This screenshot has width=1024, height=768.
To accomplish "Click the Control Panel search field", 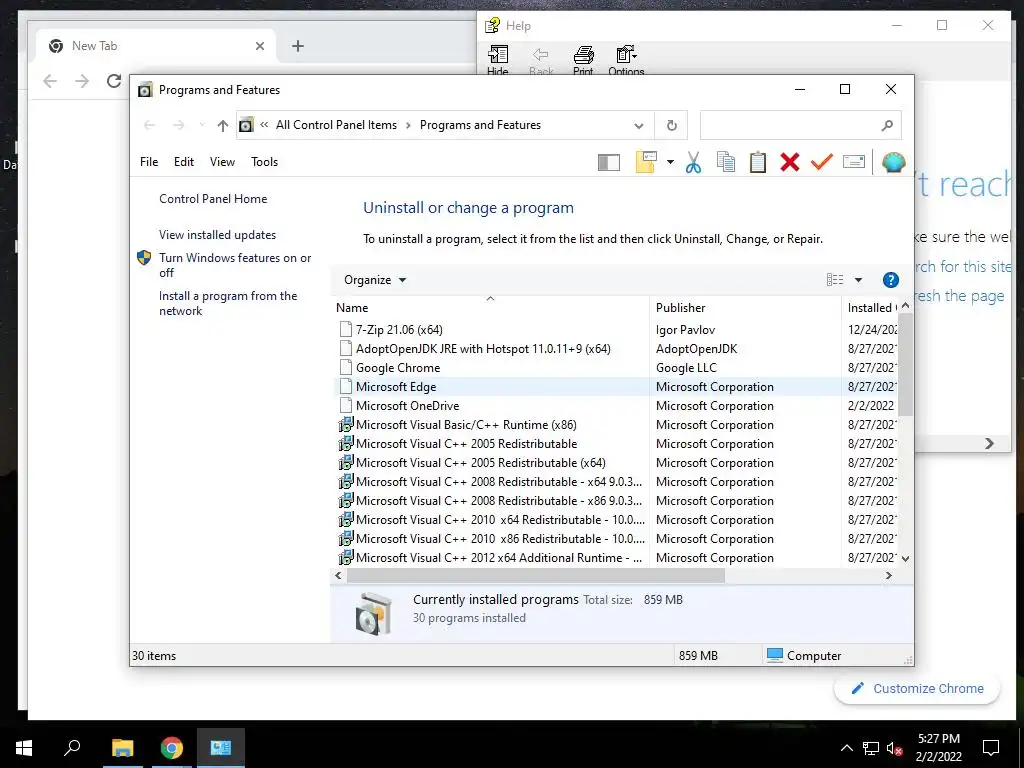I will pos(801,125).
